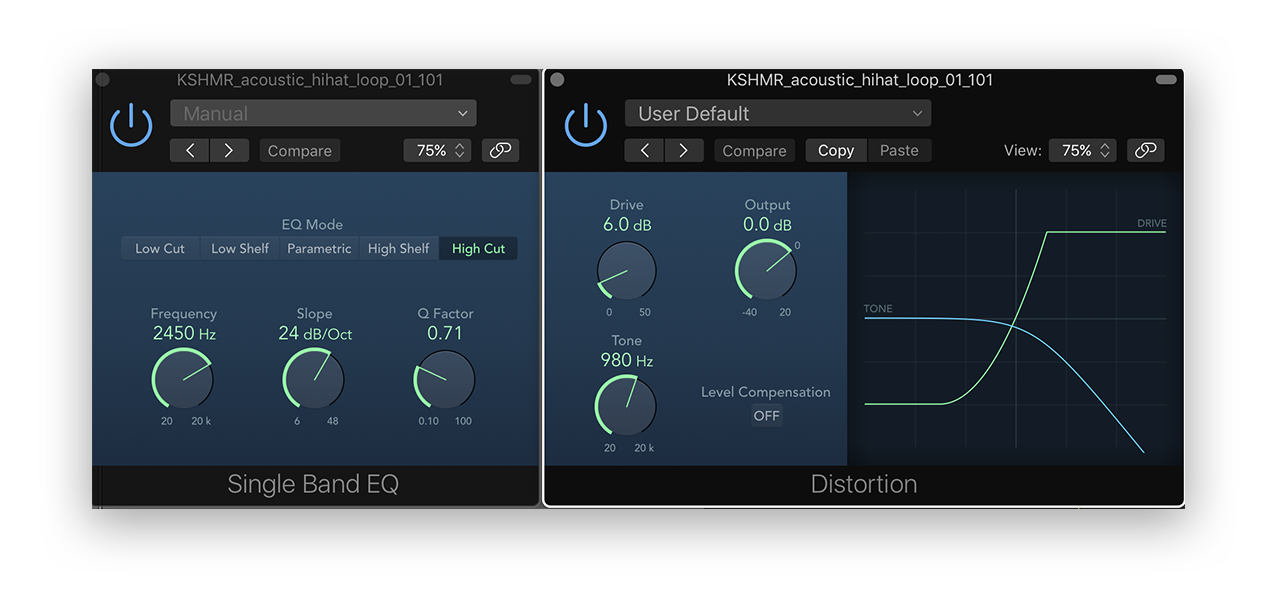Click the Q Factor knob

(x=445, y=379)
